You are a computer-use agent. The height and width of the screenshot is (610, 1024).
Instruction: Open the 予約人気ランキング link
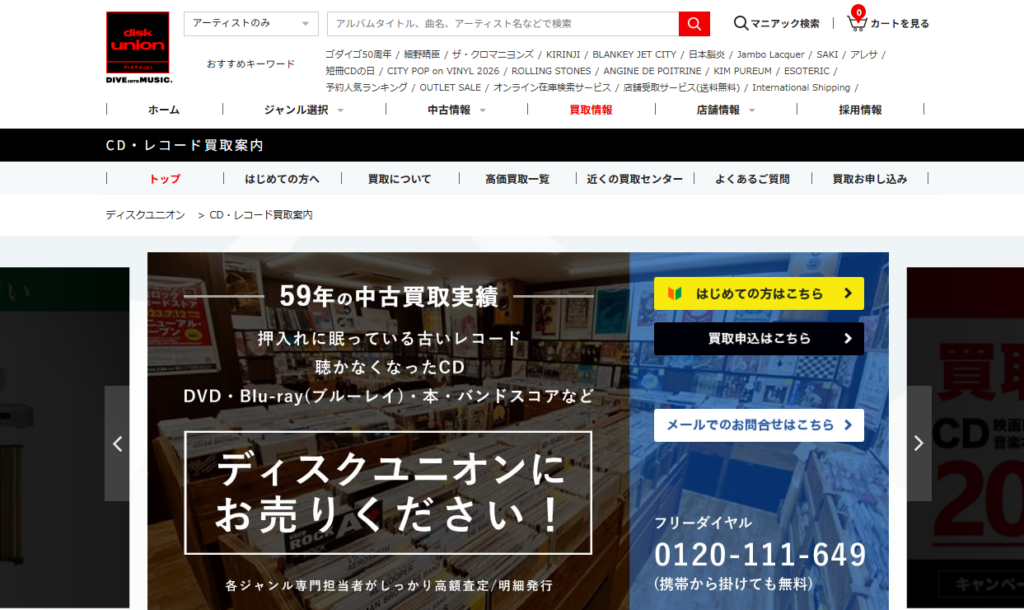click(366, 87)
